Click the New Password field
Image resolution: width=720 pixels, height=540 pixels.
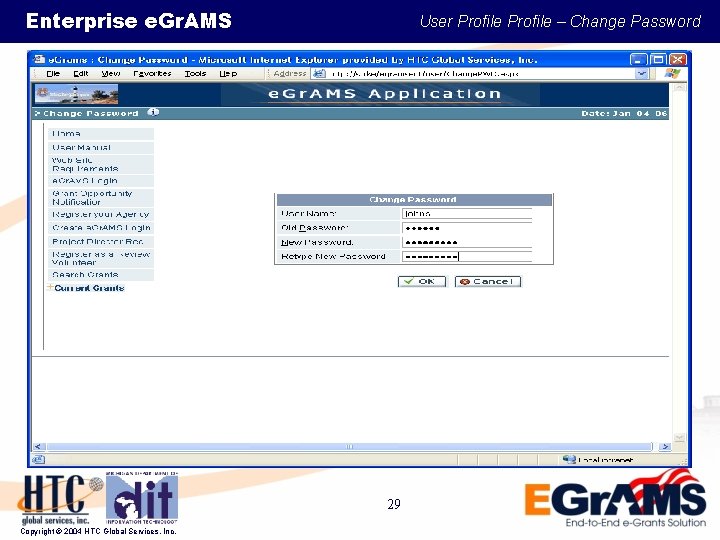[x=467, y=242]
